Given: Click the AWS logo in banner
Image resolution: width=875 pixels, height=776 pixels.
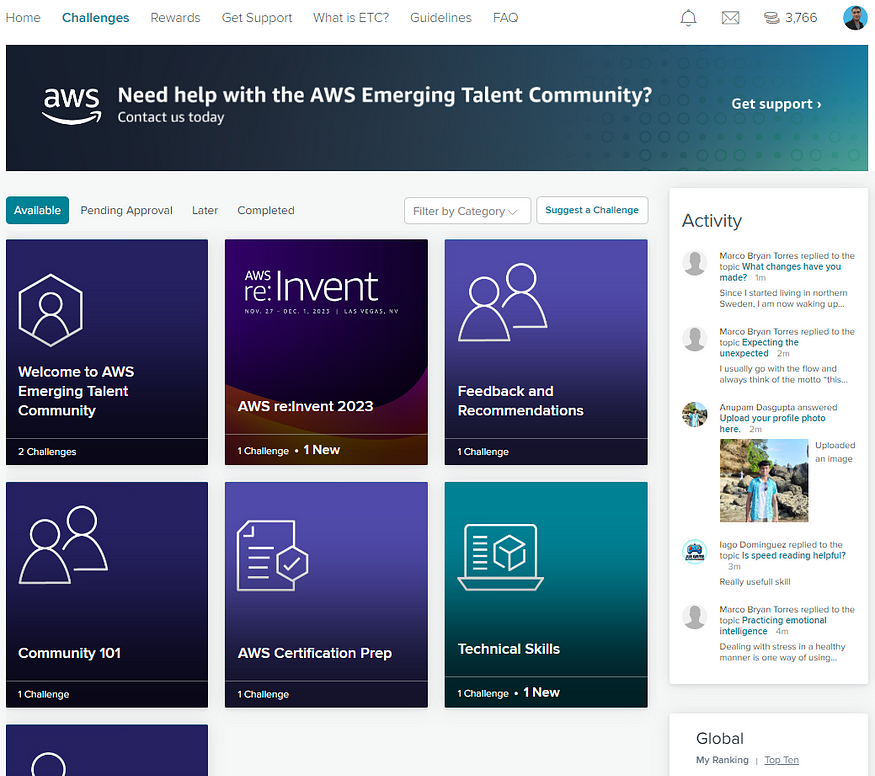Looking at the screenshot, I should (72, 105).
